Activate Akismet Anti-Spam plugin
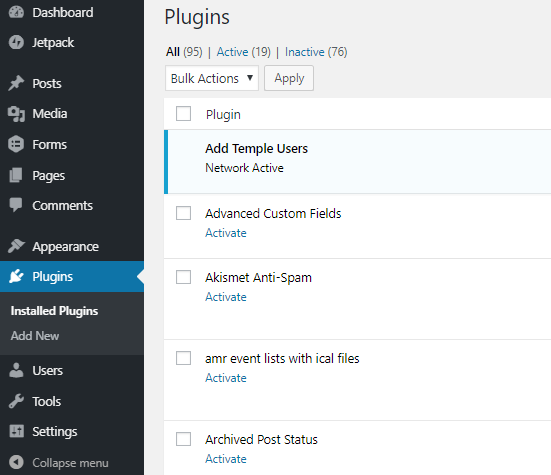The height and width of the screenshot is (475, 551). click(x=226, y=297)
